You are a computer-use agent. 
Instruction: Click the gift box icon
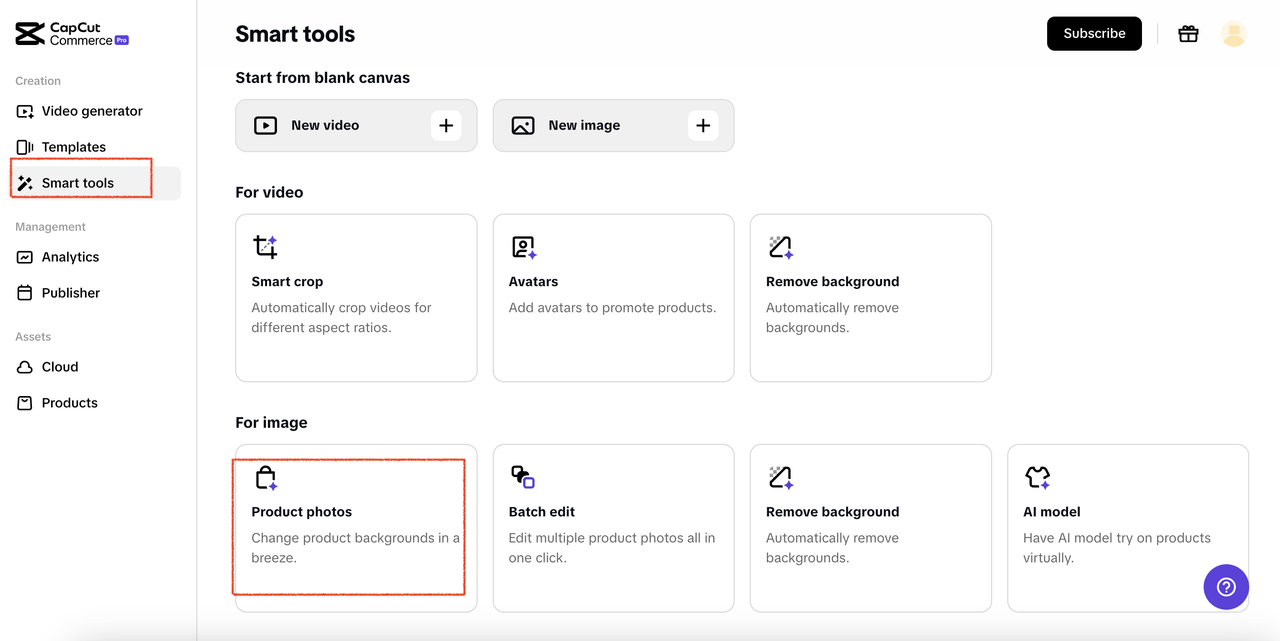(x=1188, y=34)
